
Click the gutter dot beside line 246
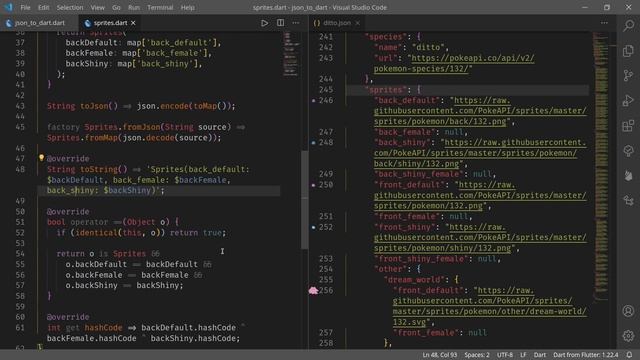(x=313, y=100)
